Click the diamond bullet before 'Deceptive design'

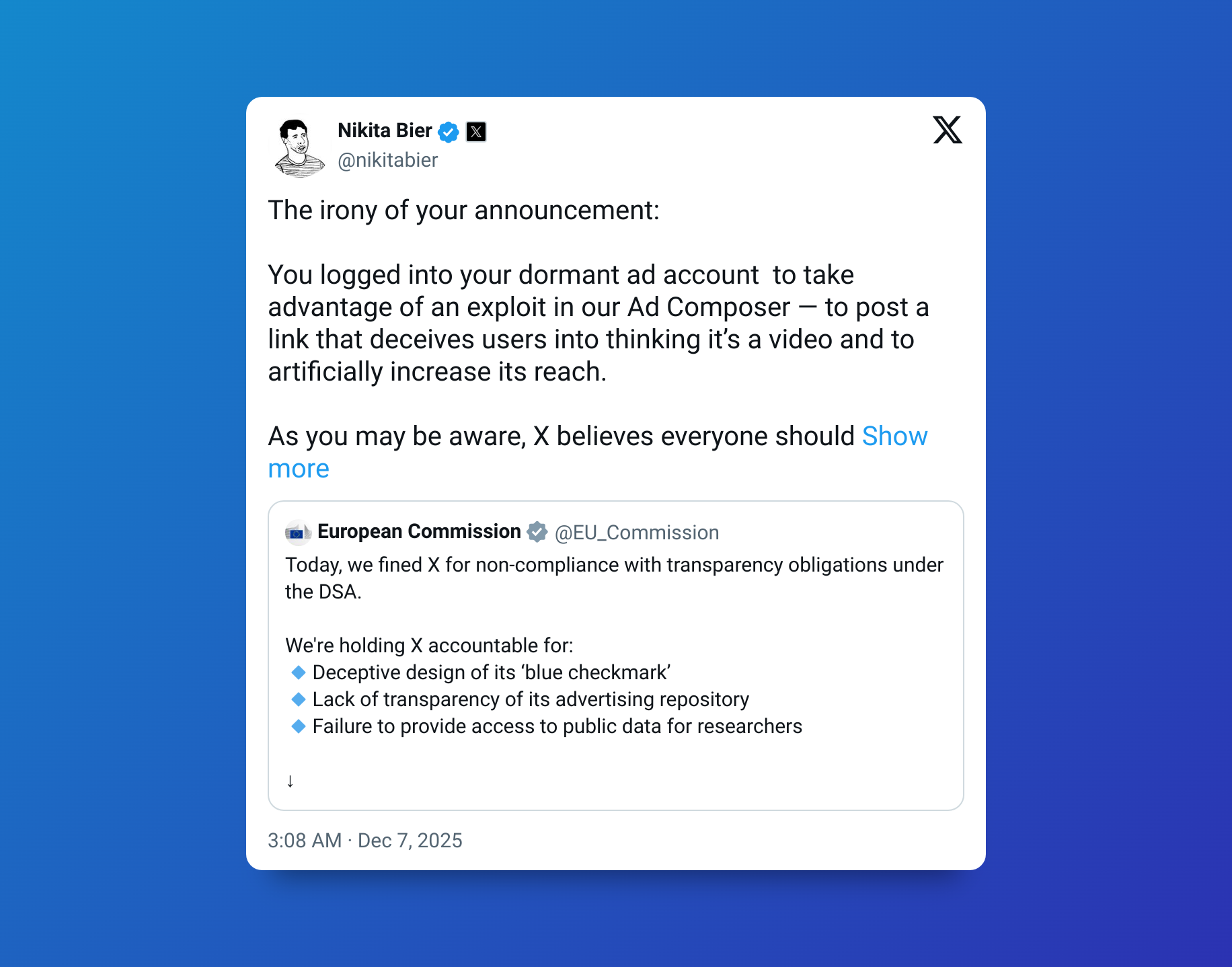[x=299, y=672]
